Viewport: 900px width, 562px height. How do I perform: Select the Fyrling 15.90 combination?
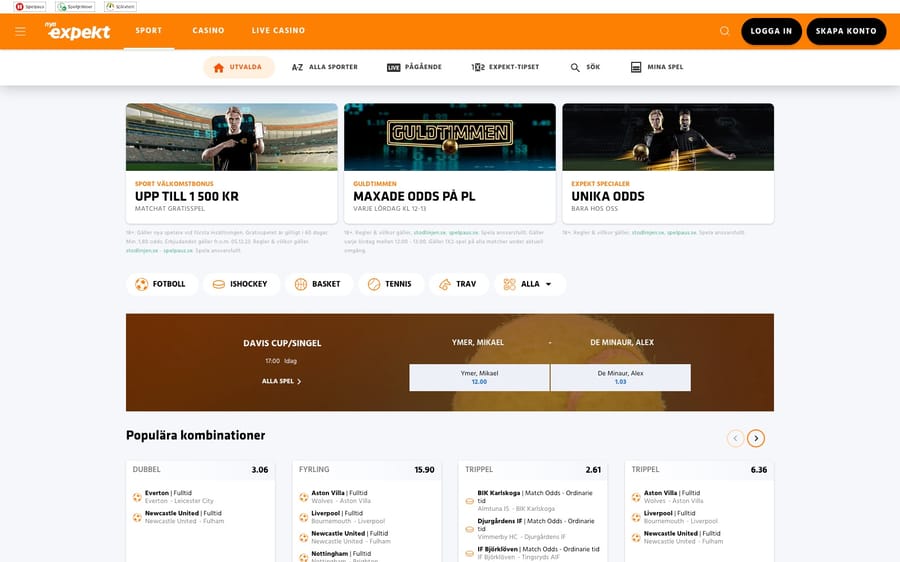[367, 470]
